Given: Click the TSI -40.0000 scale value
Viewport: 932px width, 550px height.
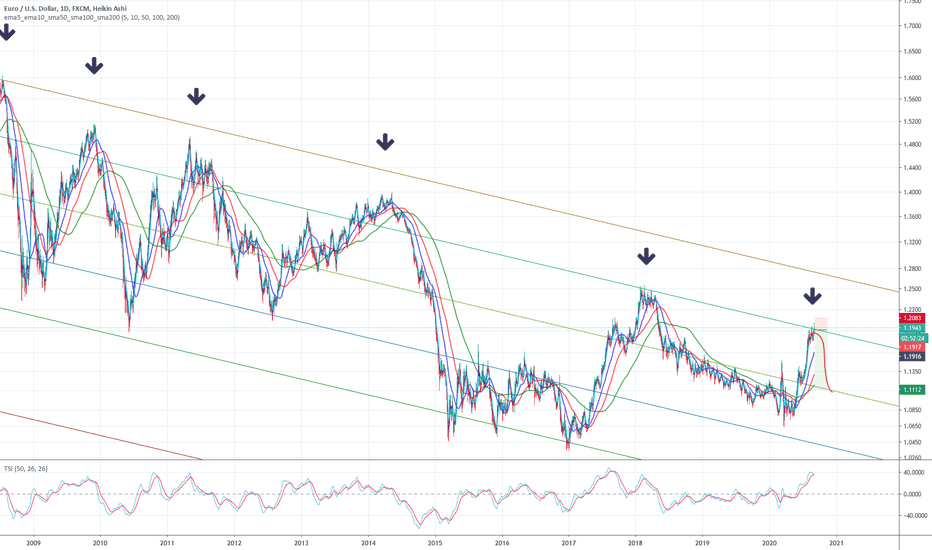Looking at the screenshot, I should (x=914, y=516).
